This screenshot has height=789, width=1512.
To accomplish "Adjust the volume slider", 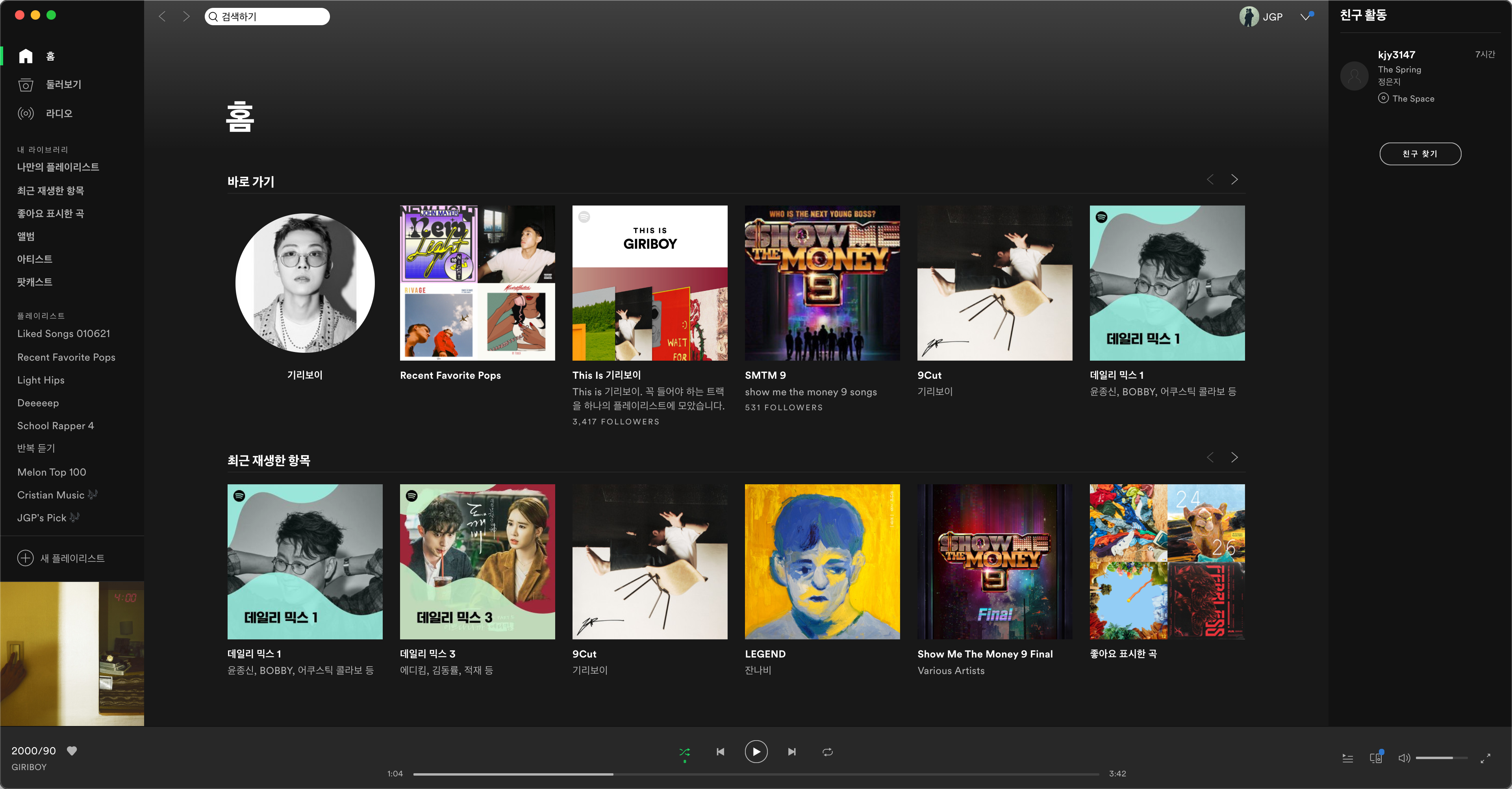I will click(1441, 758).
